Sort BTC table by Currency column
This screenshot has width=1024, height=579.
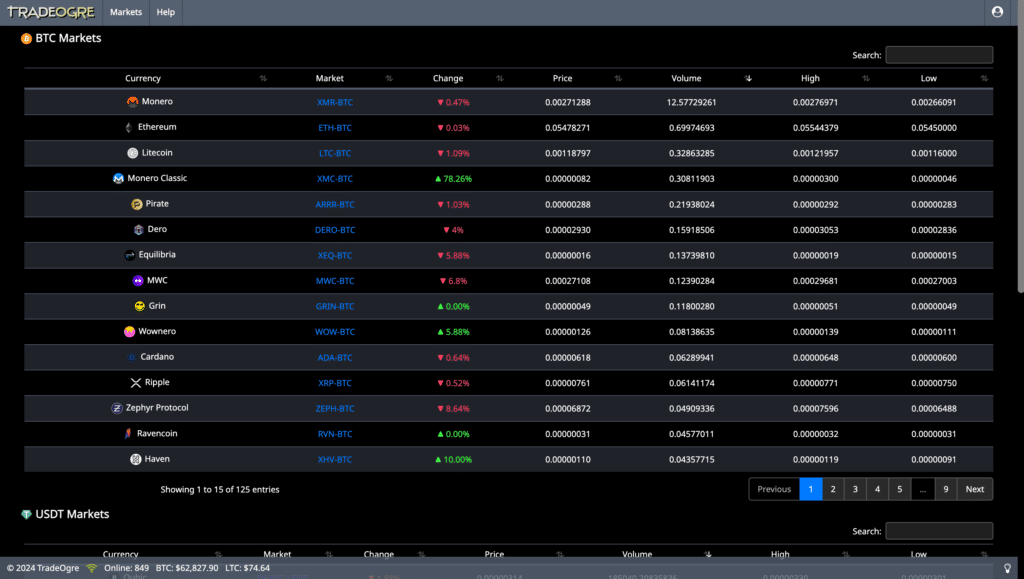point(142,78)
